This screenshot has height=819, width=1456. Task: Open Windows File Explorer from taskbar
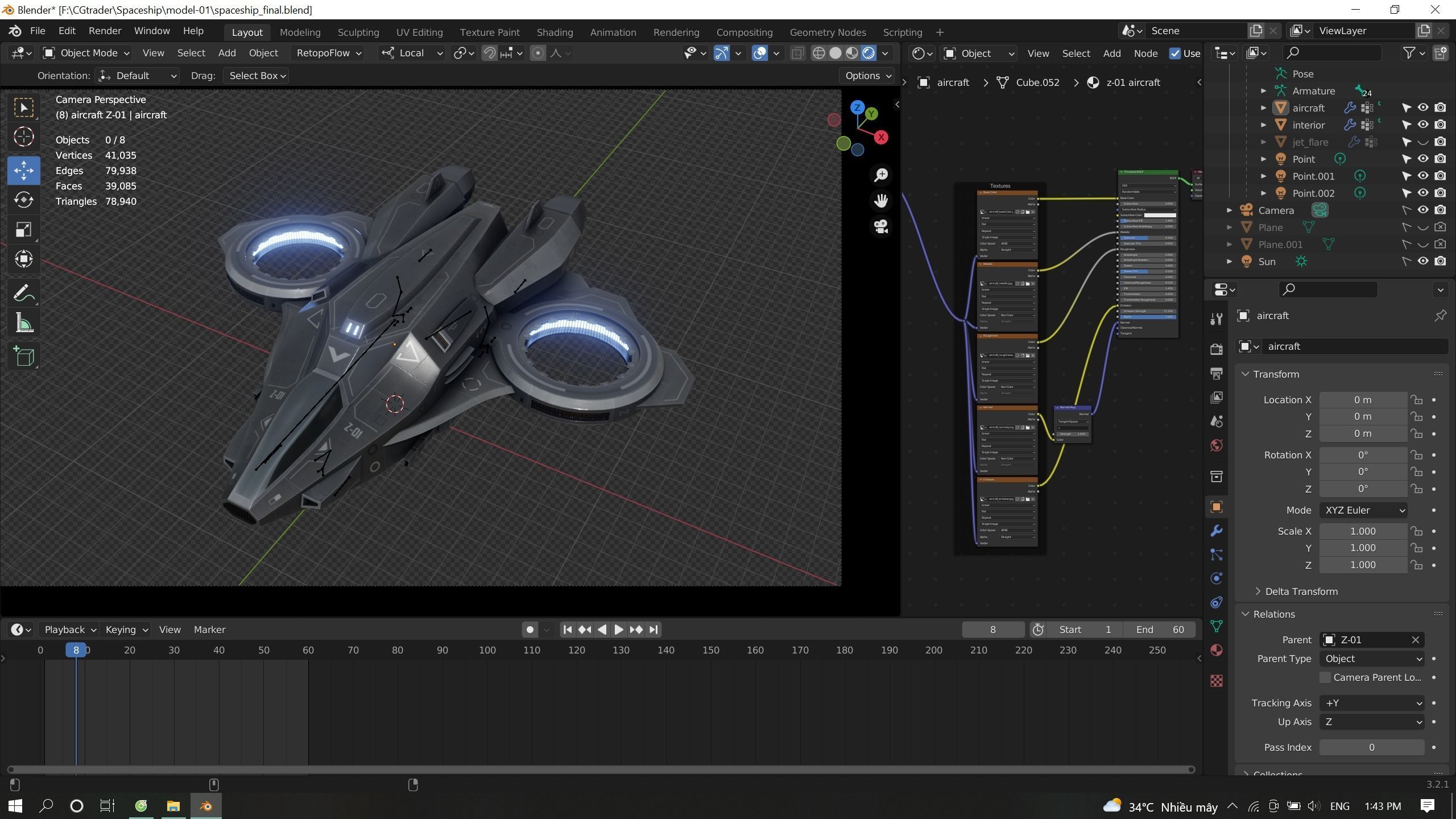[173, 806]
